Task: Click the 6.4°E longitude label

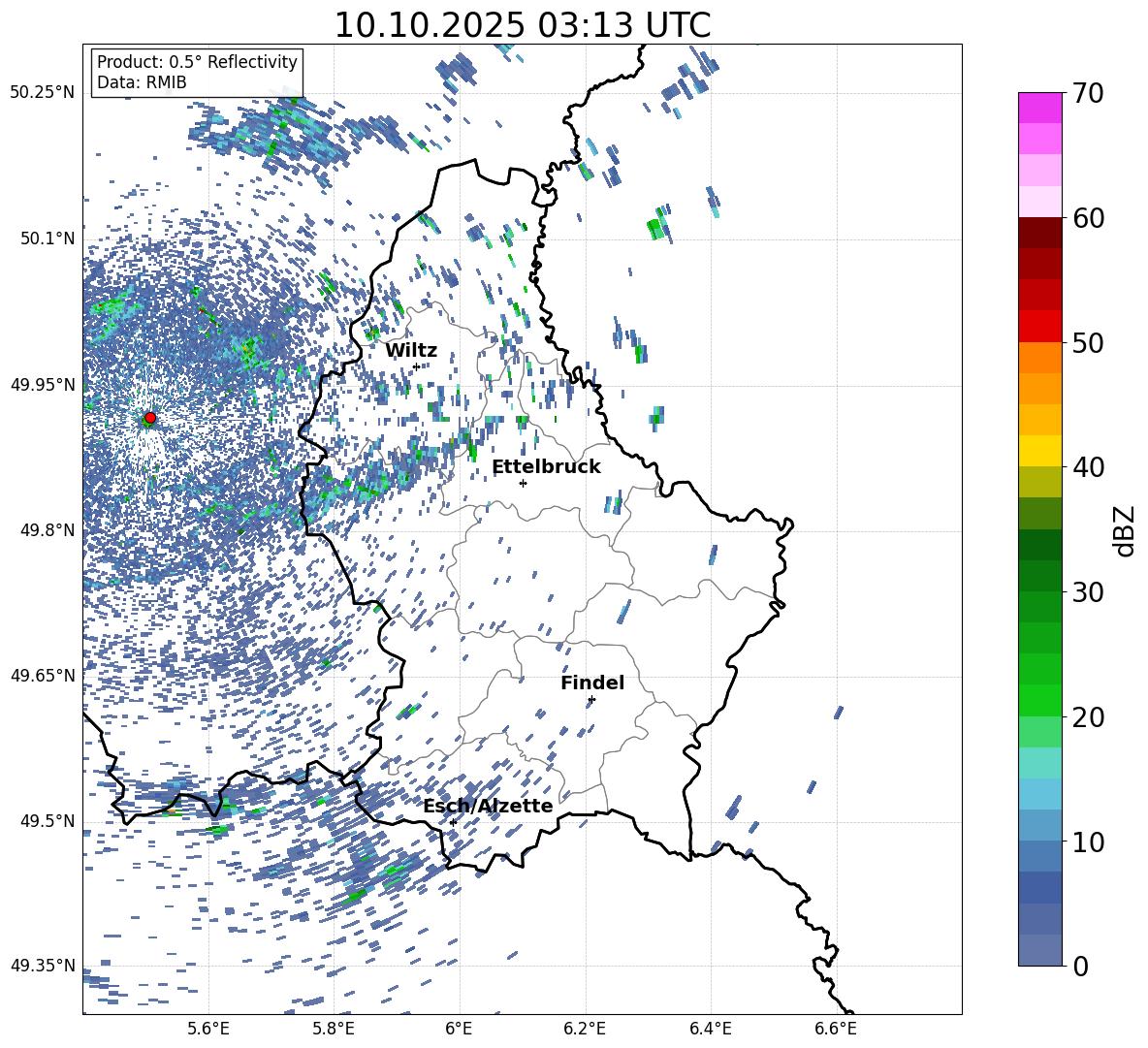Action: point(710,1029)
